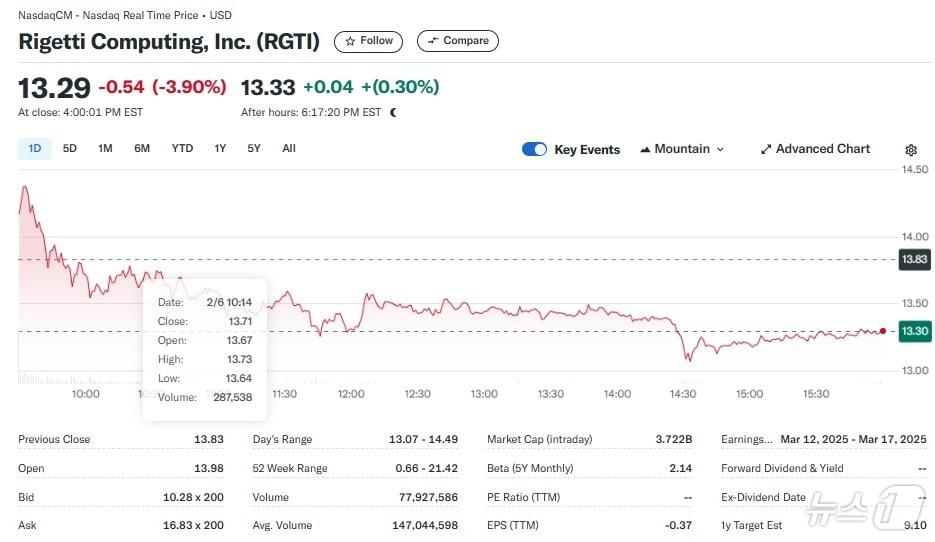The height and width of the screenshot is (542, 935).
Task: Click the Rigetti Computing, Inc. (RGTI) title
Action: pos(169,42)
